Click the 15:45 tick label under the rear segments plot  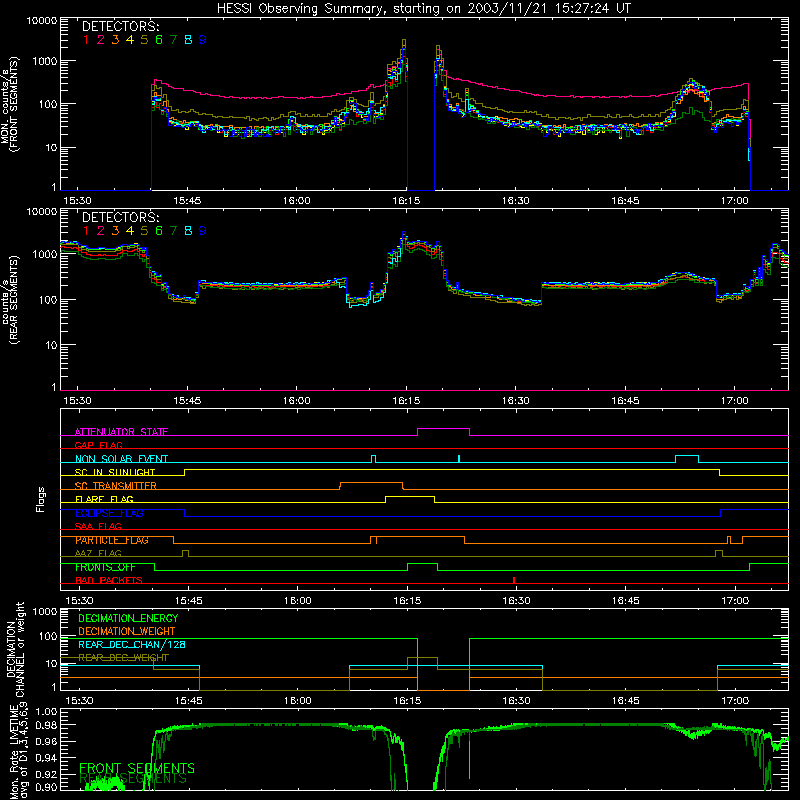(187, 401)
